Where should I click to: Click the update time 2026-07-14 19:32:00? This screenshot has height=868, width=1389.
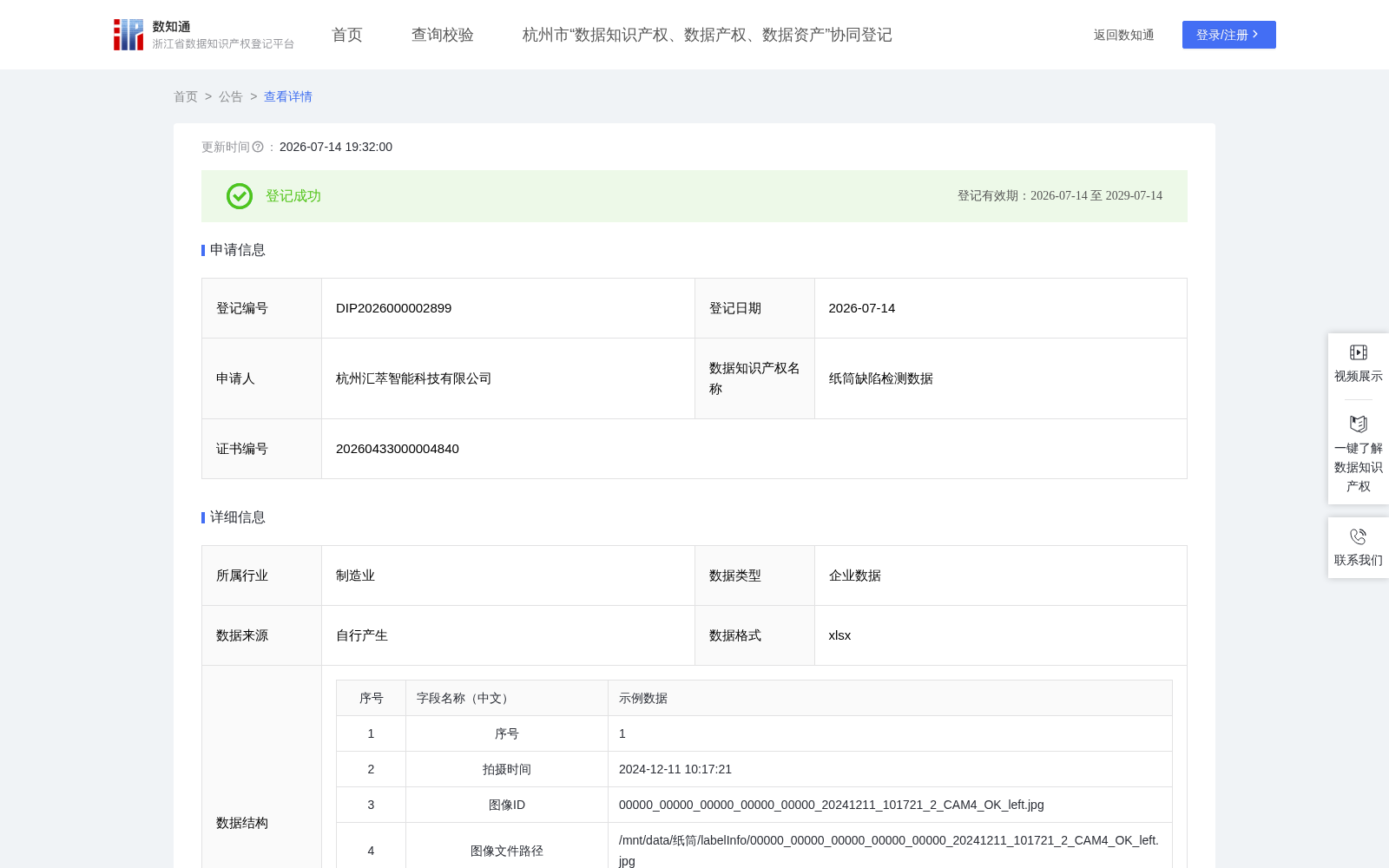tap(336, 147)
